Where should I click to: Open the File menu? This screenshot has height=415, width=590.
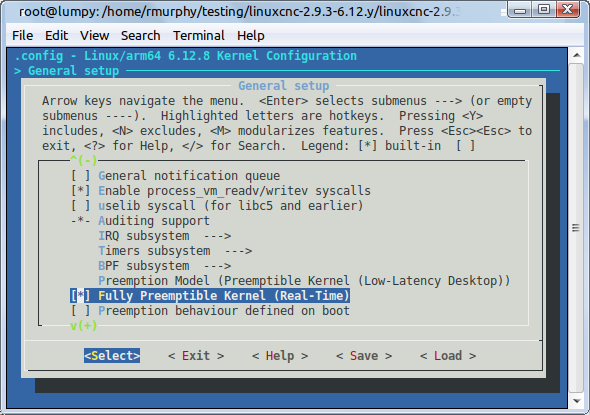pos(23,36)
